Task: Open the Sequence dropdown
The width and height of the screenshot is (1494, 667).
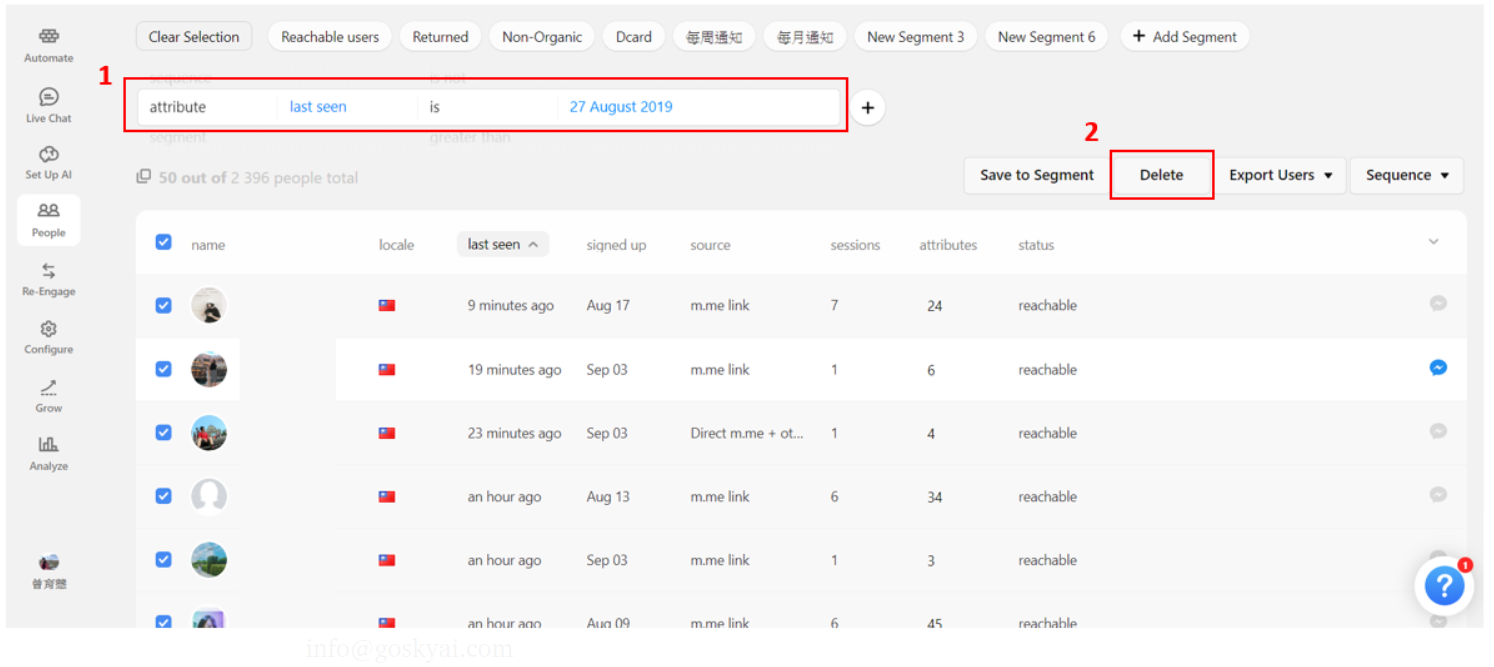Action: coord(1406,175)
